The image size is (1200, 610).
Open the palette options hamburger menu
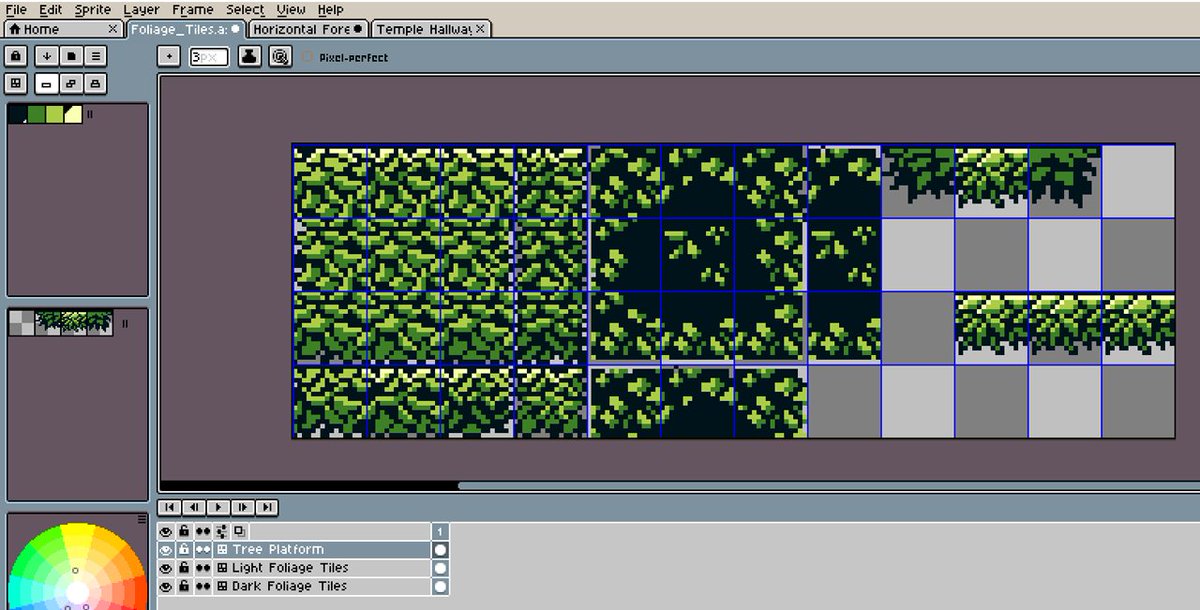95,56
